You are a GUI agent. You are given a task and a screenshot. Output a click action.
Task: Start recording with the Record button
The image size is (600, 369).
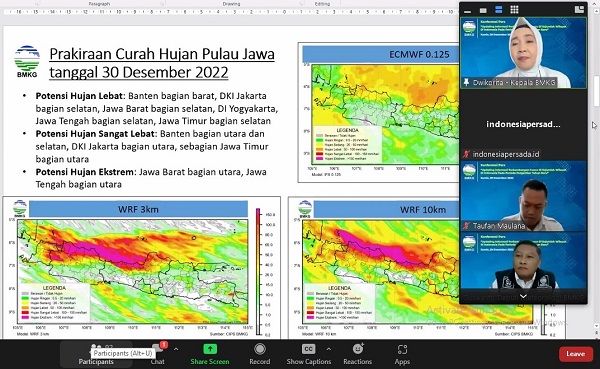pos(260,354)
